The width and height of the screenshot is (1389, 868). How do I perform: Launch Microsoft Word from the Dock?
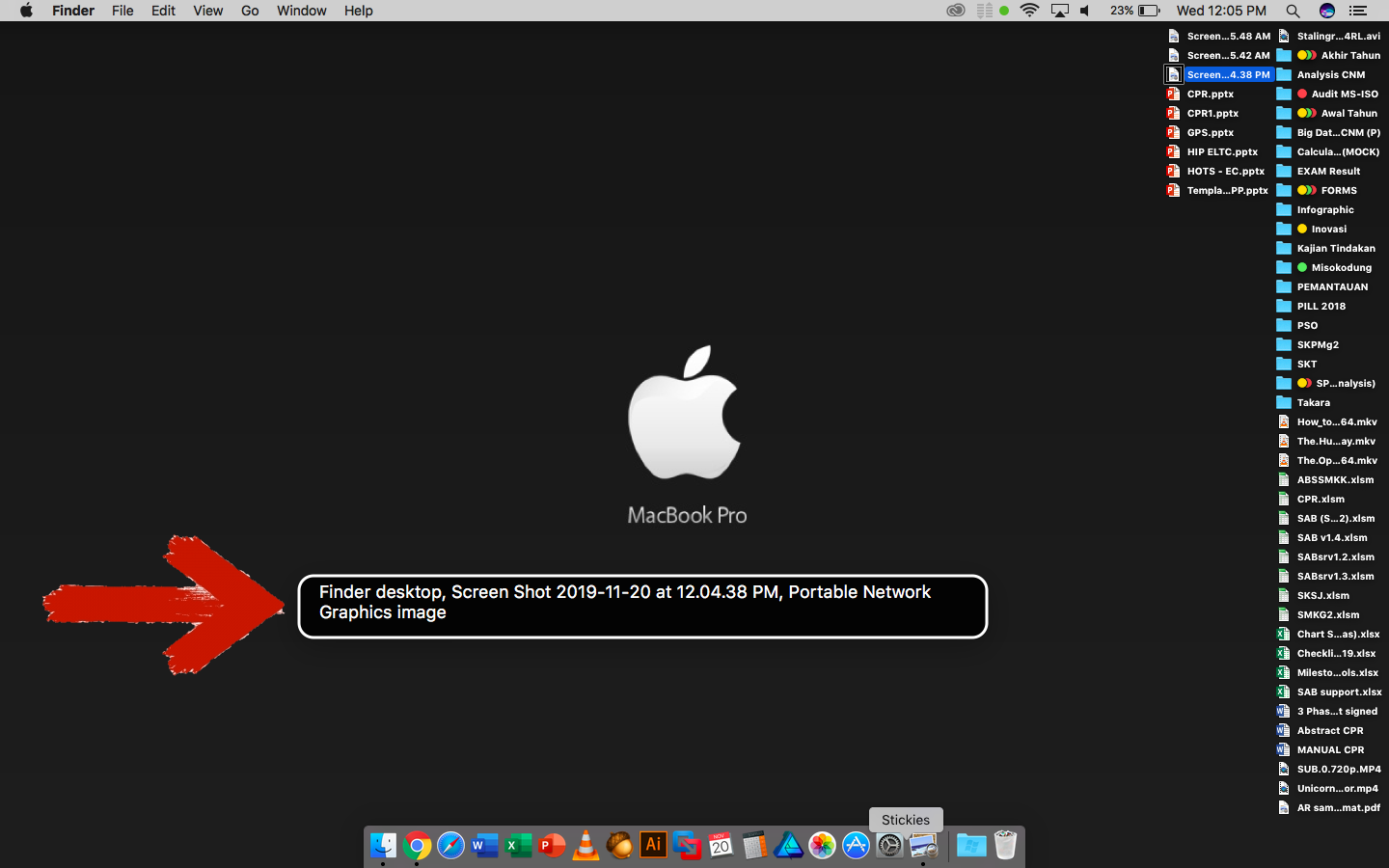[x=484, y=846]
